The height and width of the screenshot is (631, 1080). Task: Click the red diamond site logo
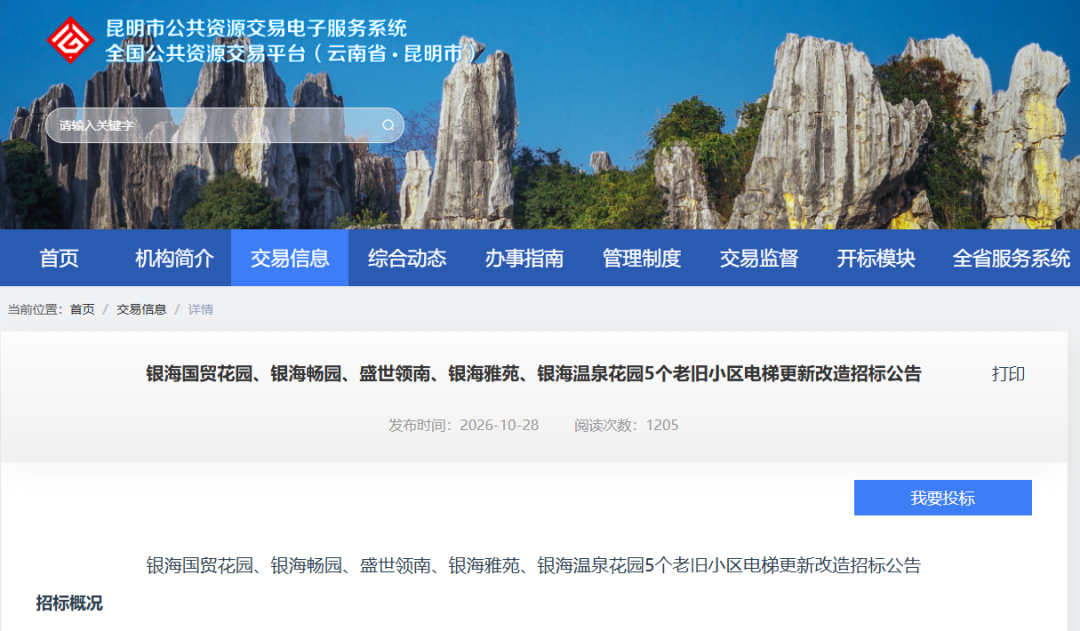(x=70, y=40)
